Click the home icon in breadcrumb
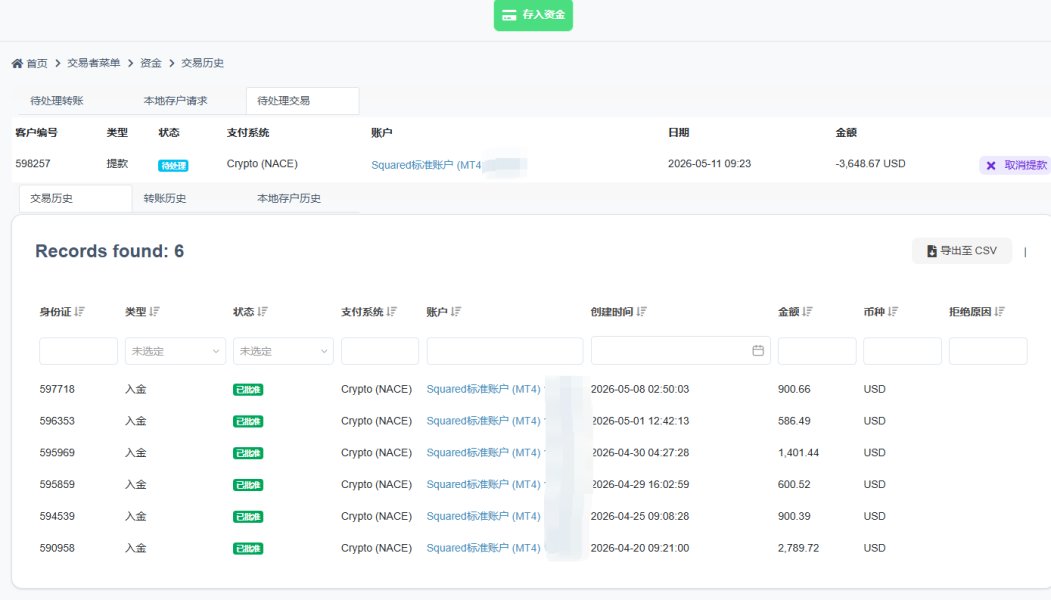This screenshot has height=600, width=1051. [17, 63]
